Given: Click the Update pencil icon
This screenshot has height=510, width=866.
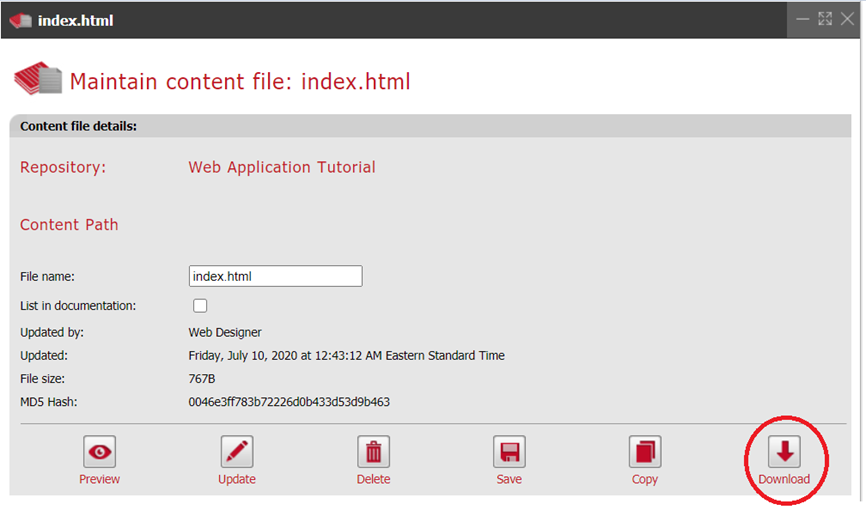Looking at the screenshot, I should coord(237,452).
